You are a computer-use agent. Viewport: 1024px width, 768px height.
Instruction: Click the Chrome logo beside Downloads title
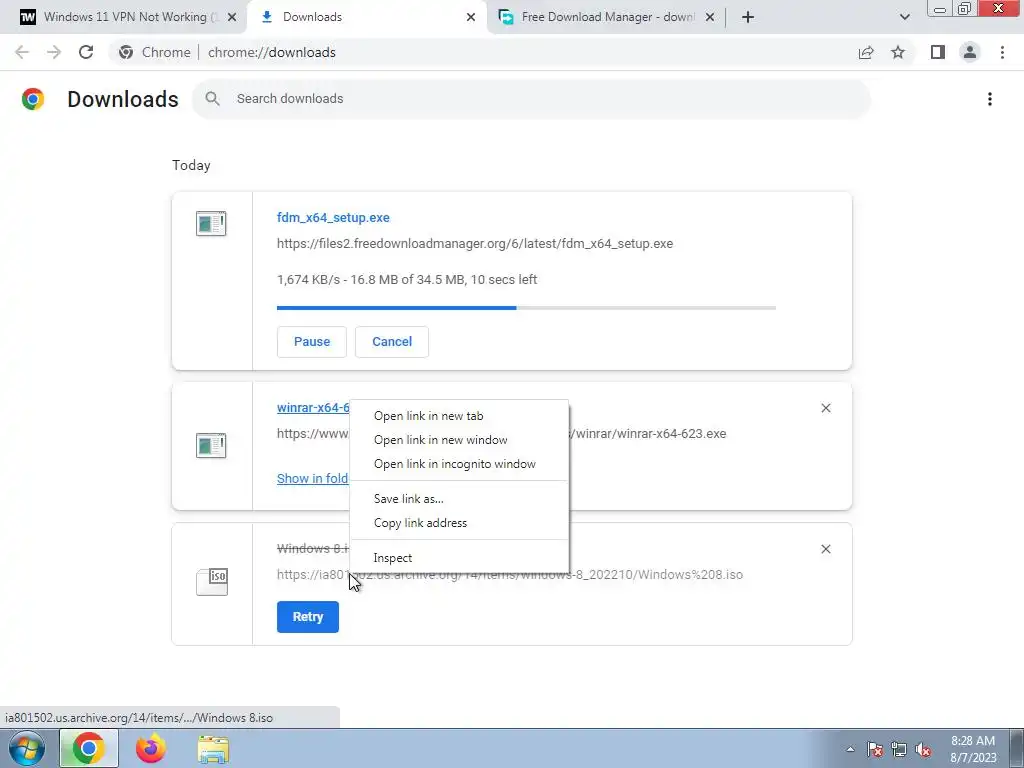coord(33,99)
